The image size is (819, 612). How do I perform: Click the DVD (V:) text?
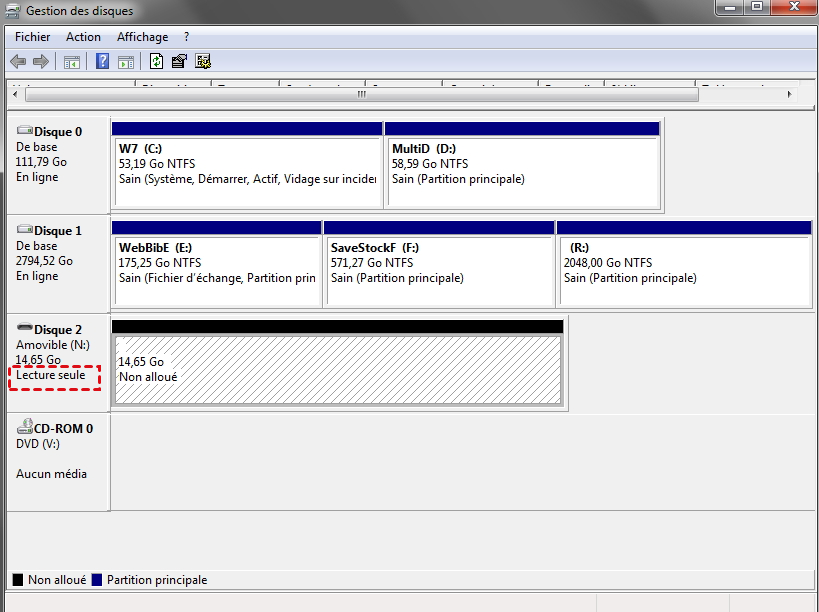[x=38, y=444]
